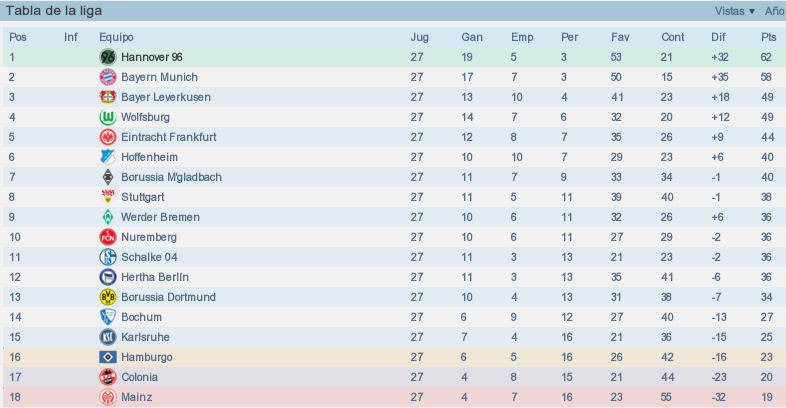The height and width of the screenshot is (408, 786).
Task: Open the Hoffenheim team link
Action: tap(149, 157)
